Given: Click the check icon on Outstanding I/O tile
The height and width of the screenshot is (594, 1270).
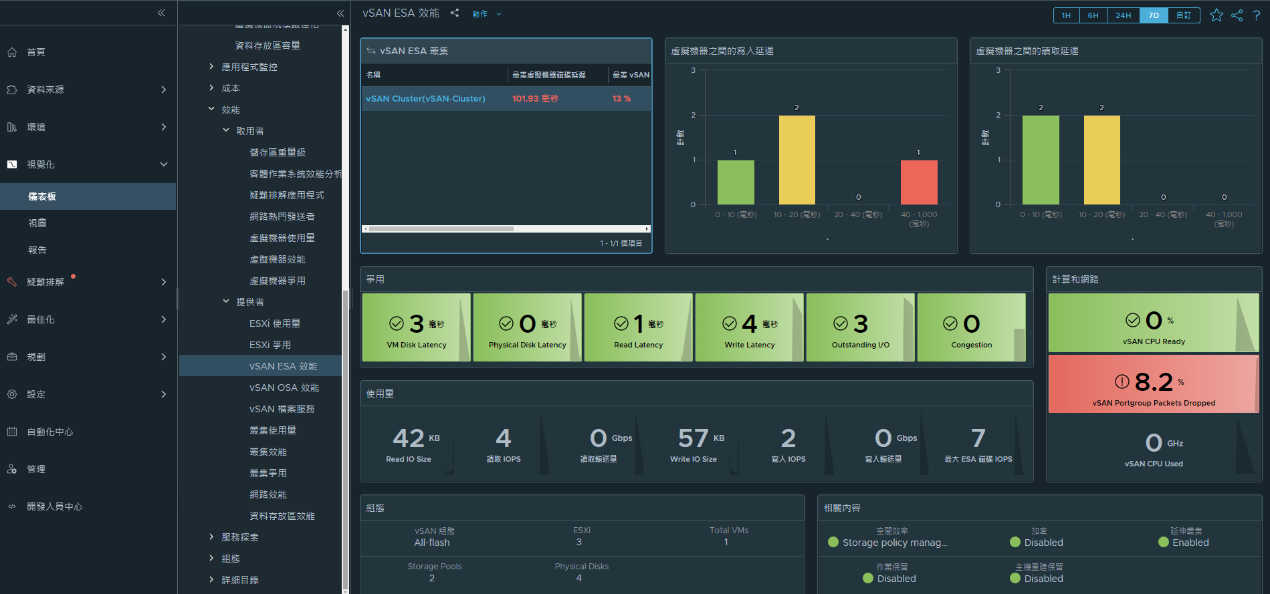Looking at the screenshot, I should click(x=841, y=323).
